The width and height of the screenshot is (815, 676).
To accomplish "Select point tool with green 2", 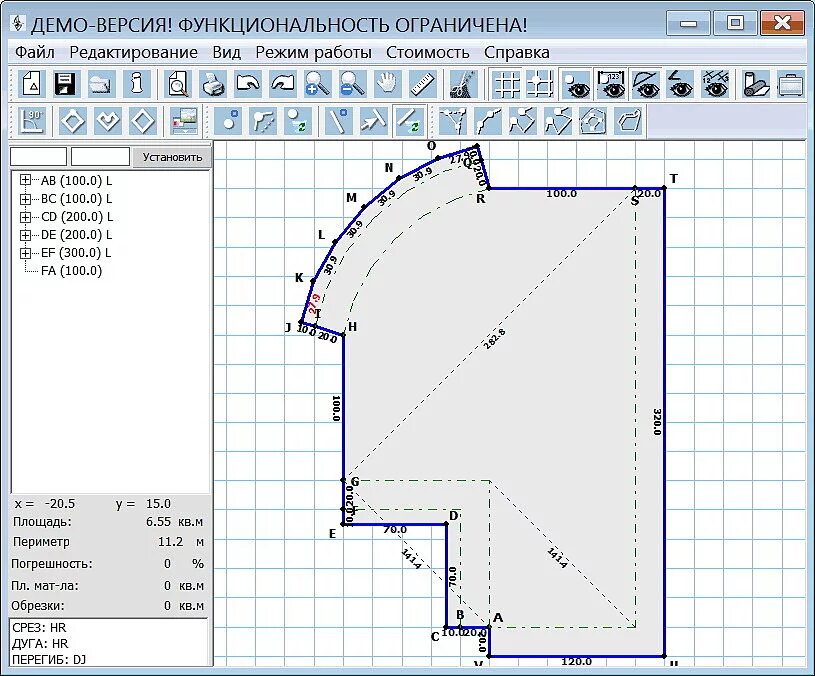I will (x=297, y=121).
